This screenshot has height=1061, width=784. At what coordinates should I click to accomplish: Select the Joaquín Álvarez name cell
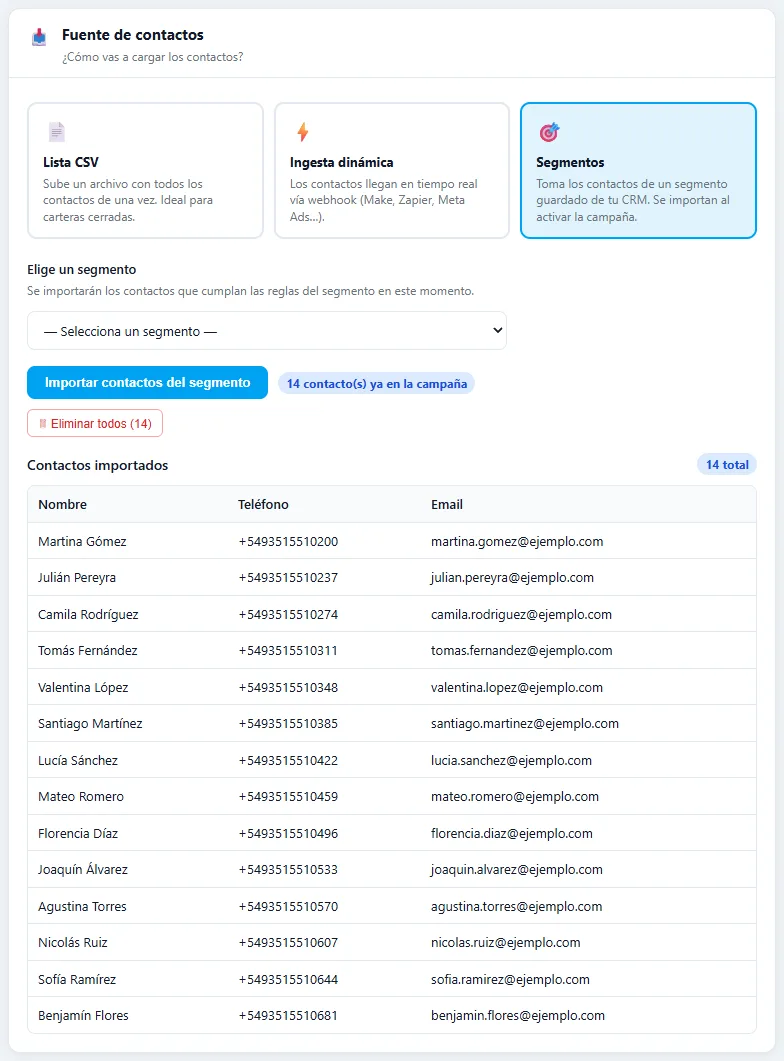point(83,870)
